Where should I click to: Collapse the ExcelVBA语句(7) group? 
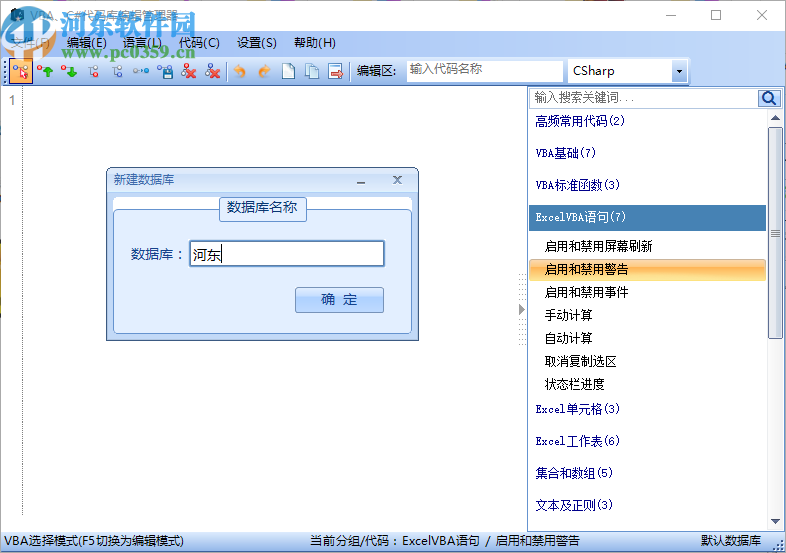click(x=648, y=218)
